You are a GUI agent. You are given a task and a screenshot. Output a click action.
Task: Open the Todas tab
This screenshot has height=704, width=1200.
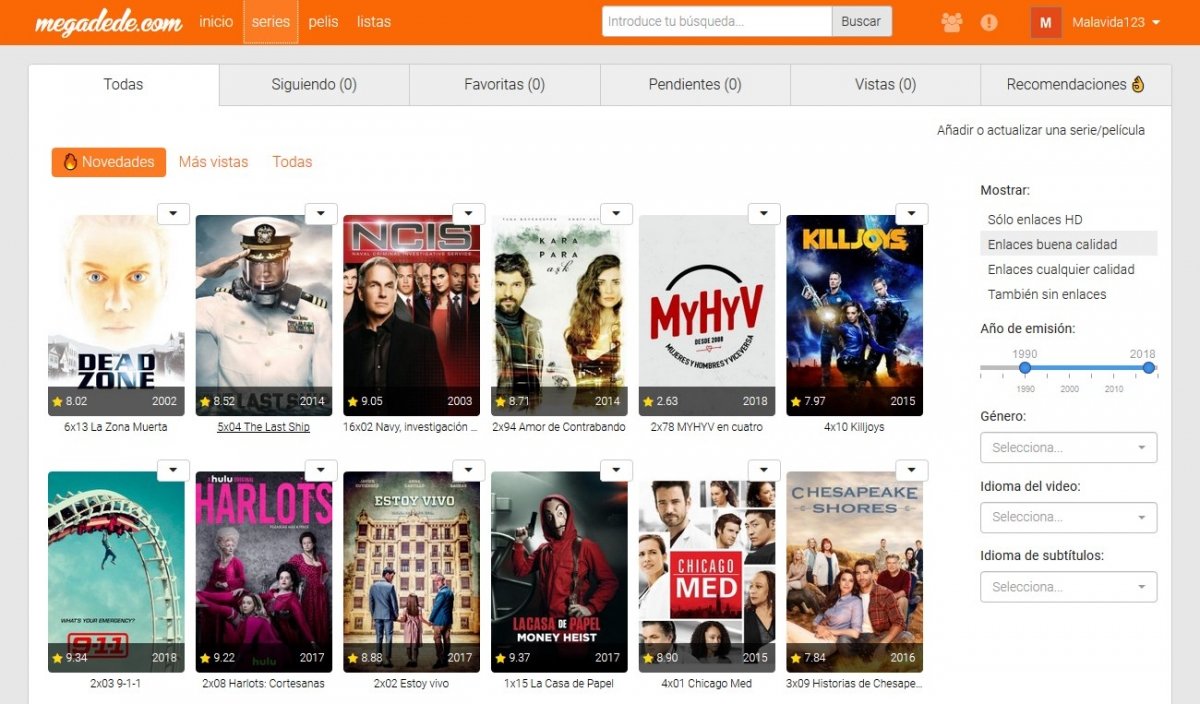pos(124,84)
